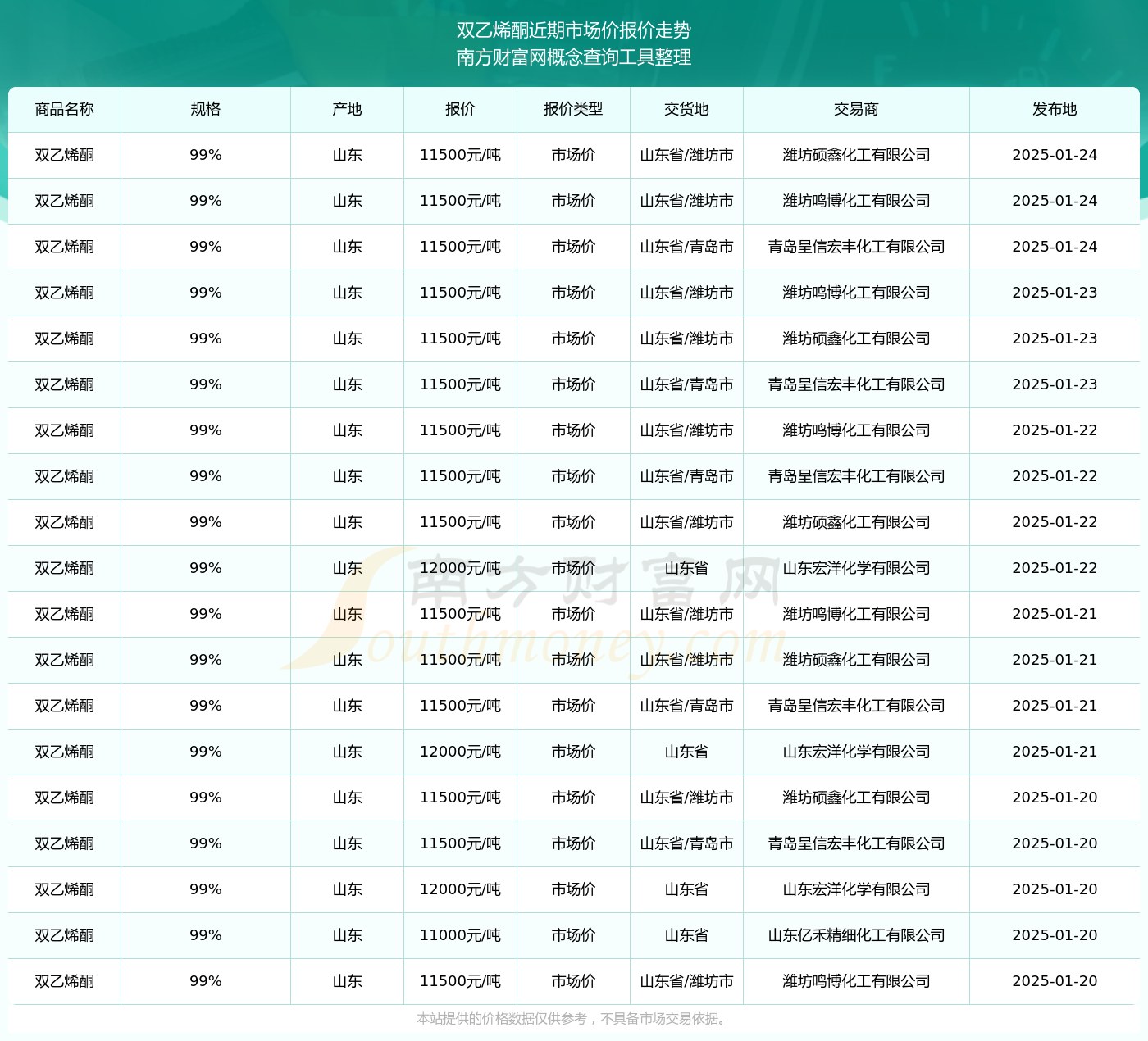
Task: Select the 商品名称 column header
Action: click(x=65, y=109)
